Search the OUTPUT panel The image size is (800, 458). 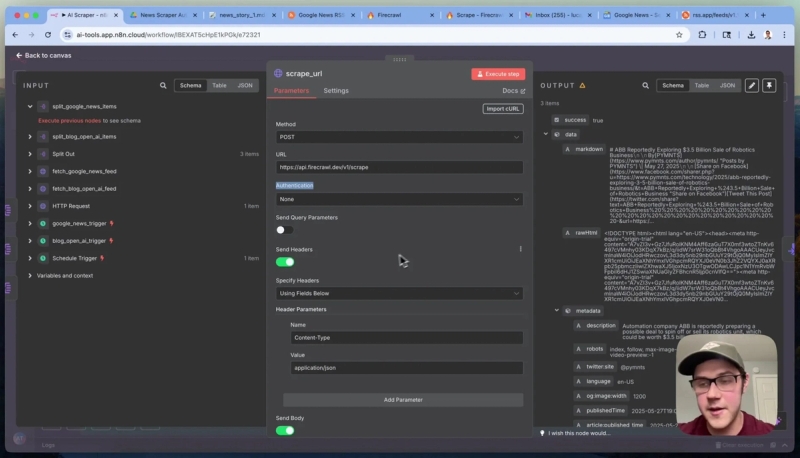click(x=645, y=86)
